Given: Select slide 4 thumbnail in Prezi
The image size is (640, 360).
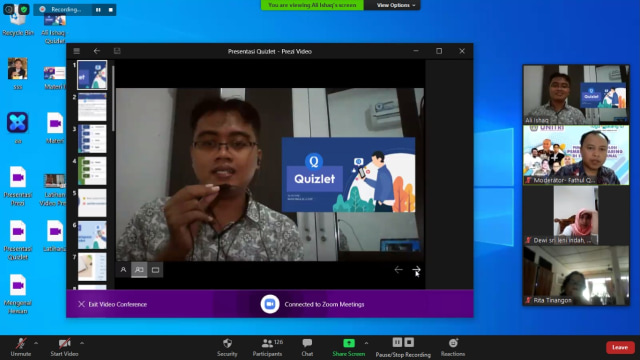Looking at the screenshot, I should pos(92,171).
